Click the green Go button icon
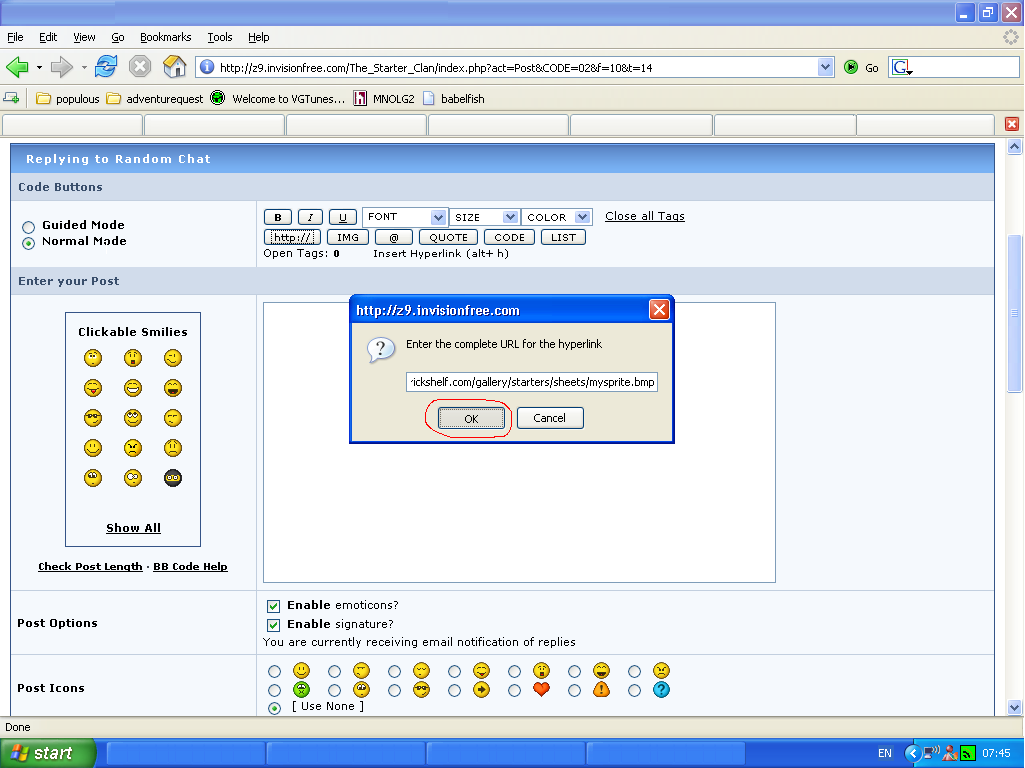The height and width of the screenshot is (768, 1025). (850, 67)
